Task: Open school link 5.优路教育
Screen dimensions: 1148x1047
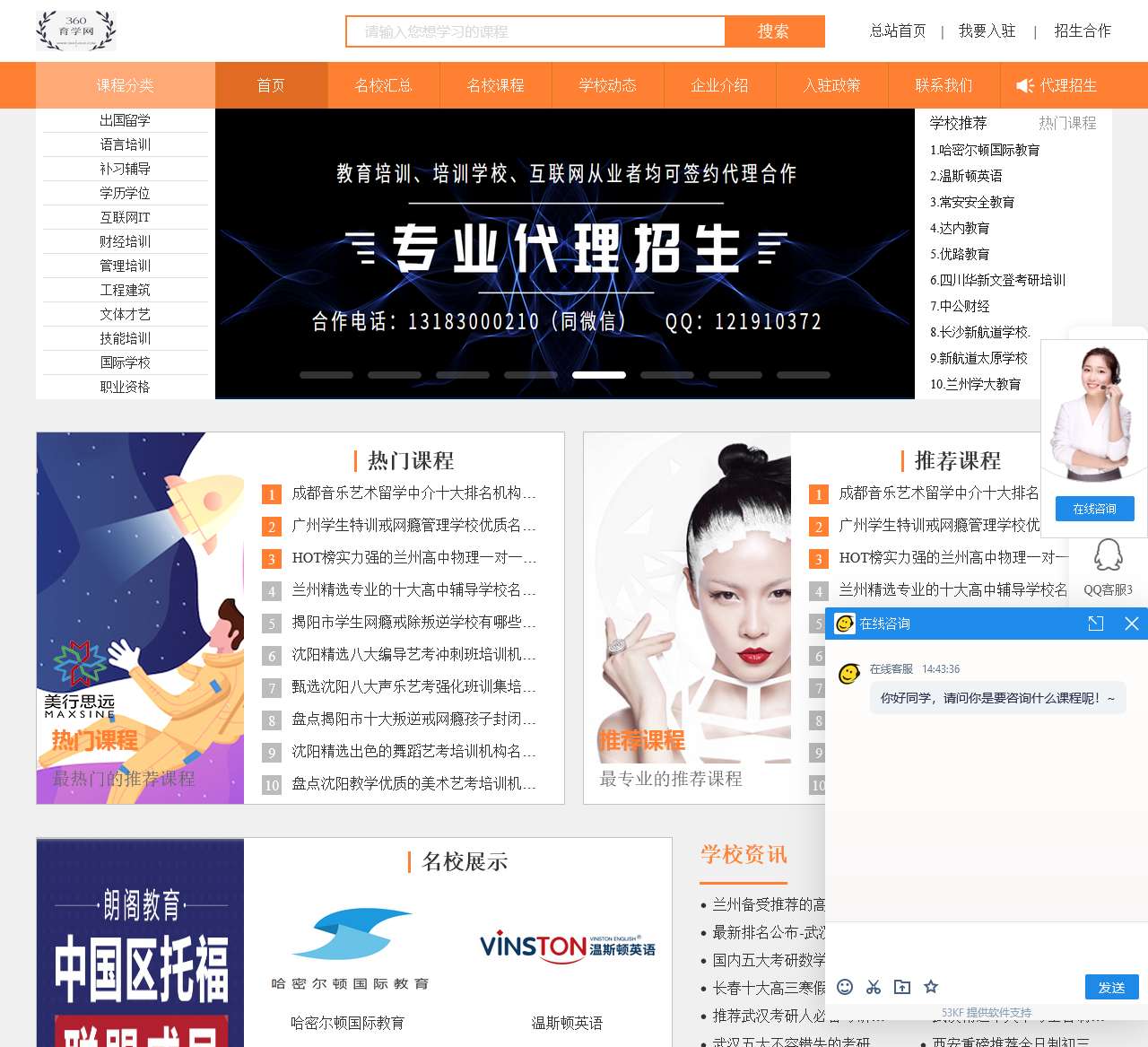Action: click(960, 254)
